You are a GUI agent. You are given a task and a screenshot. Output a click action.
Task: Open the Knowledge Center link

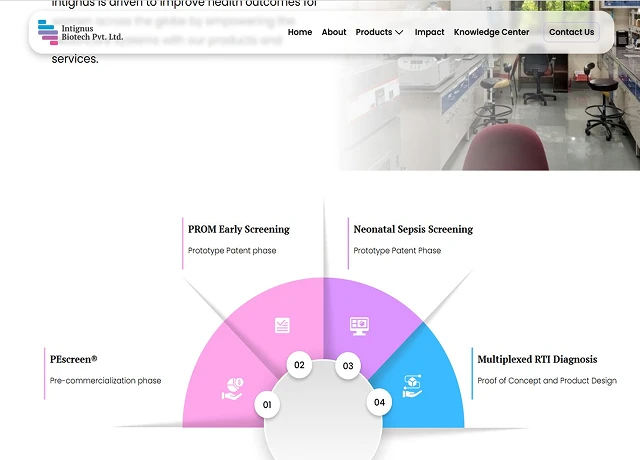[x=491, y=32]
